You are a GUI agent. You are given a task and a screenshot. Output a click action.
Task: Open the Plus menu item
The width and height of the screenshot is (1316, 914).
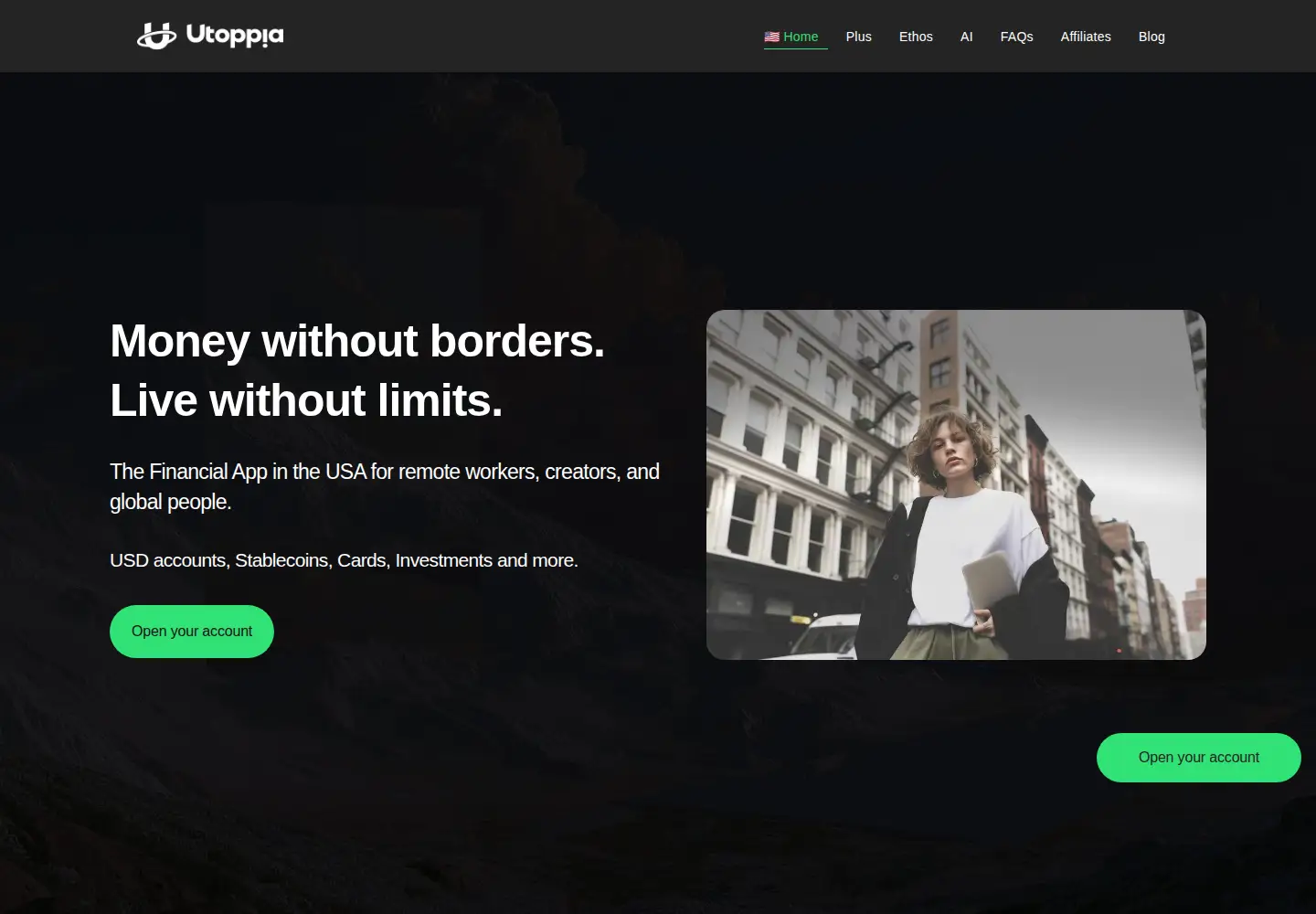coord(859,37)
